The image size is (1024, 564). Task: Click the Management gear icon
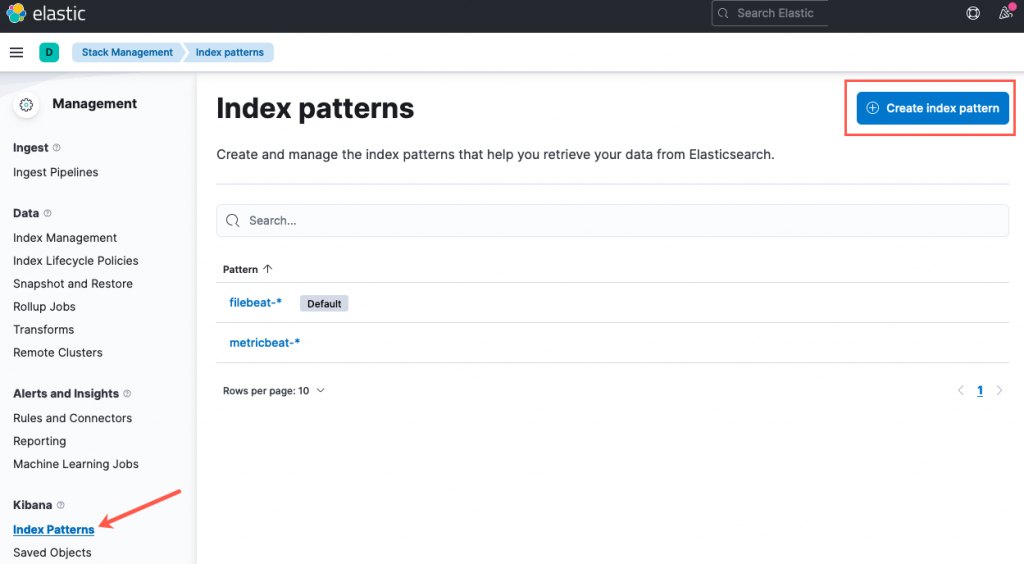pyautogui.click(x=26, y=104)
